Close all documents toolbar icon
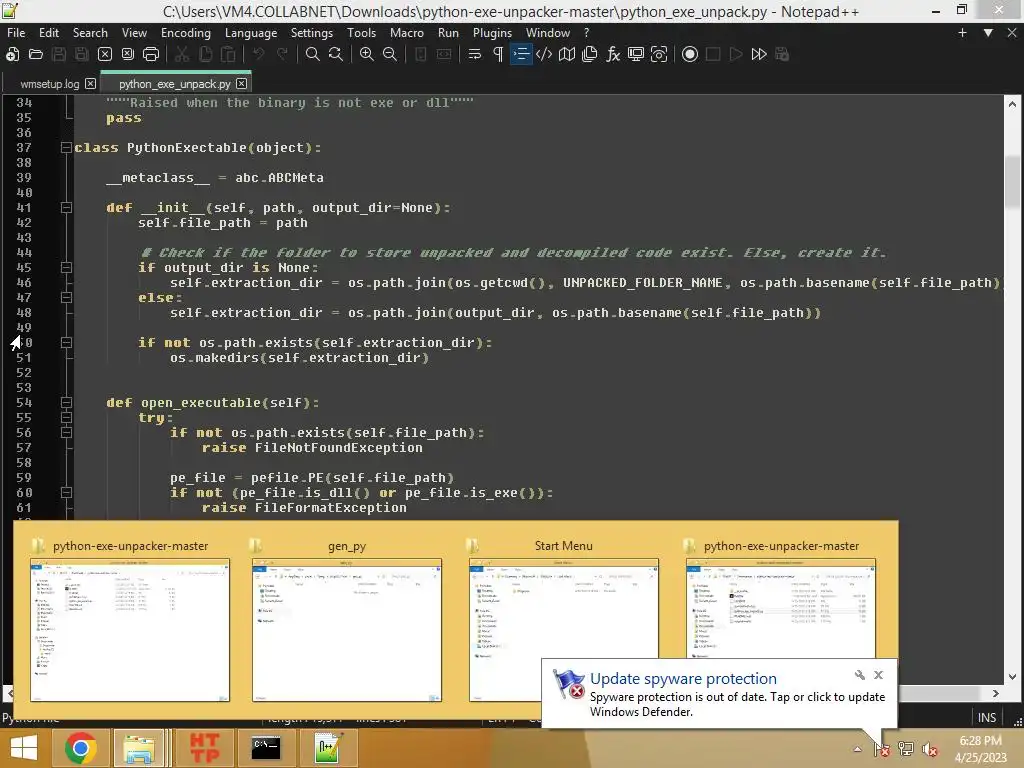 [128, 54]
